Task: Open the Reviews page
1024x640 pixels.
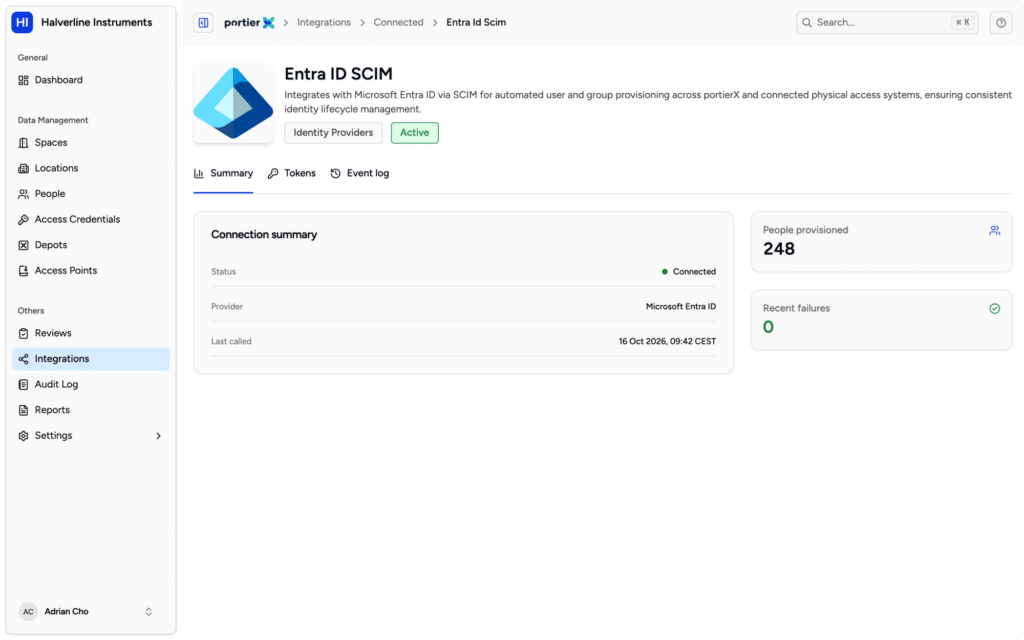Action: click(x=91, y=333)
